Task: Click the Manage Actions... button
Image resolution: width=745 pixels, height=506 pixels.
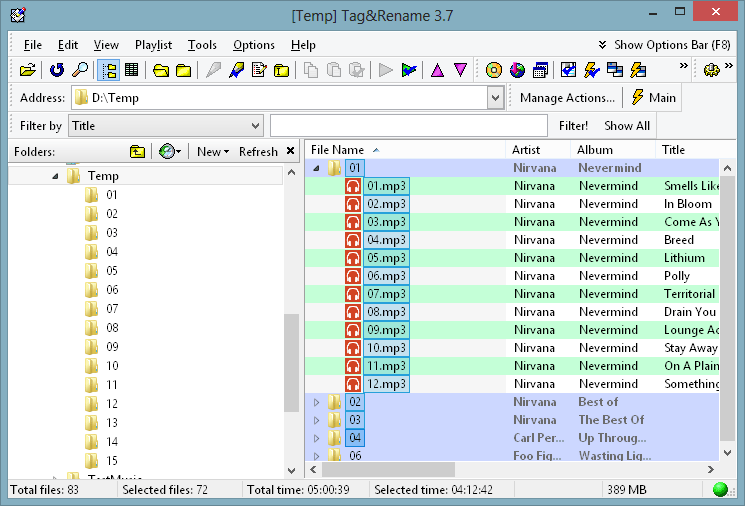Action: point(567,98)
